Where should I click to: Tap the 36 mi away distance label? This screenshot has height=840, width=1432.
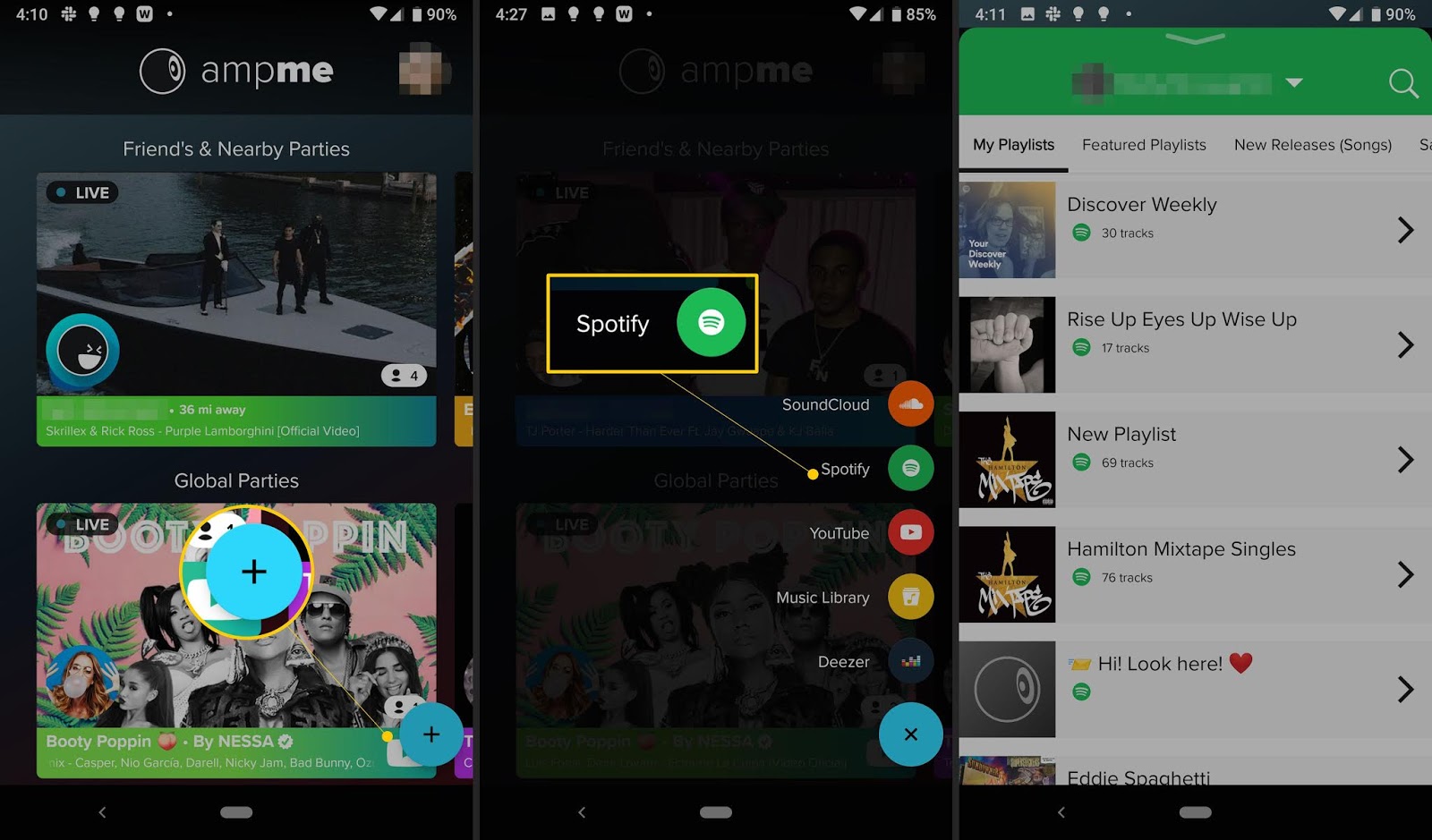[212, 410]
